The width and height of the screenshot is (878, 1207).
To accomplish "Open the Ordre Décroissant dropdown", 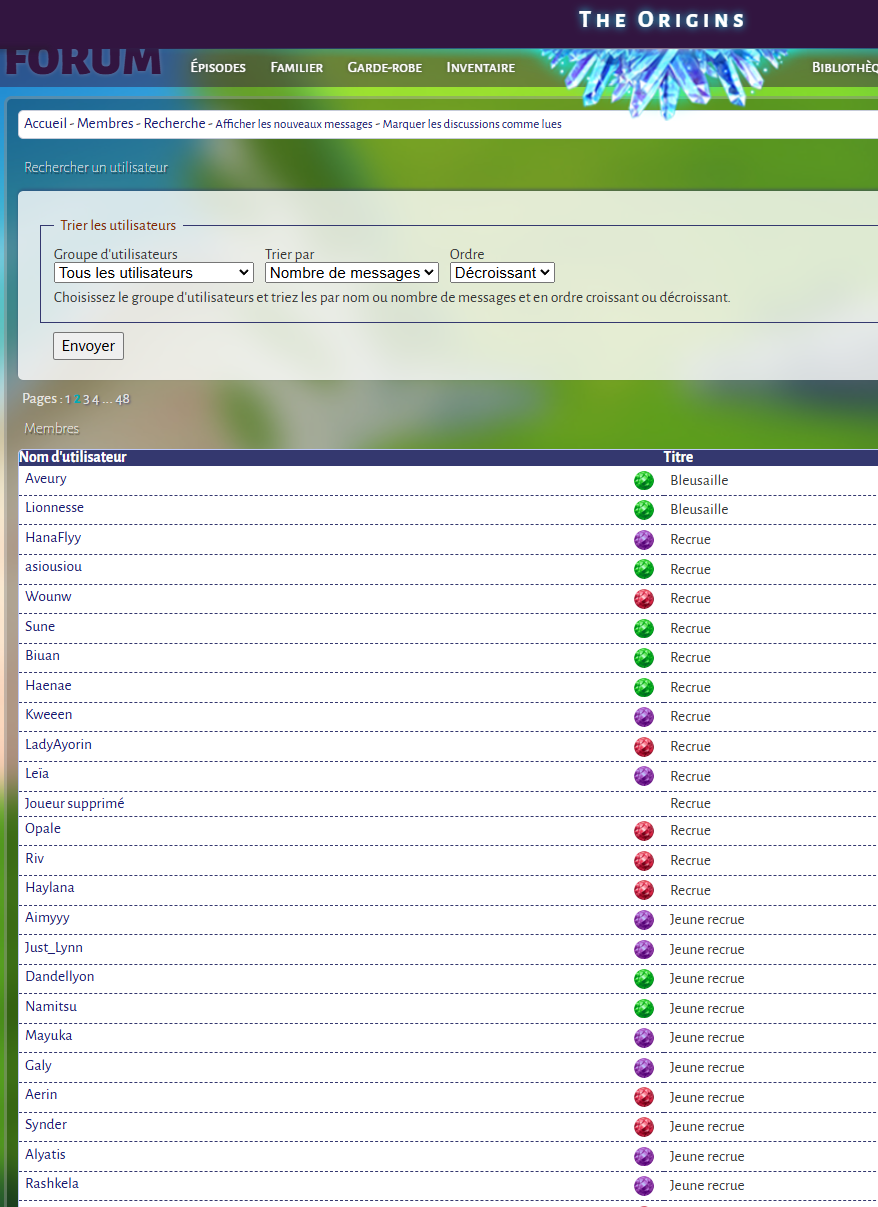I will click(502, 272).
